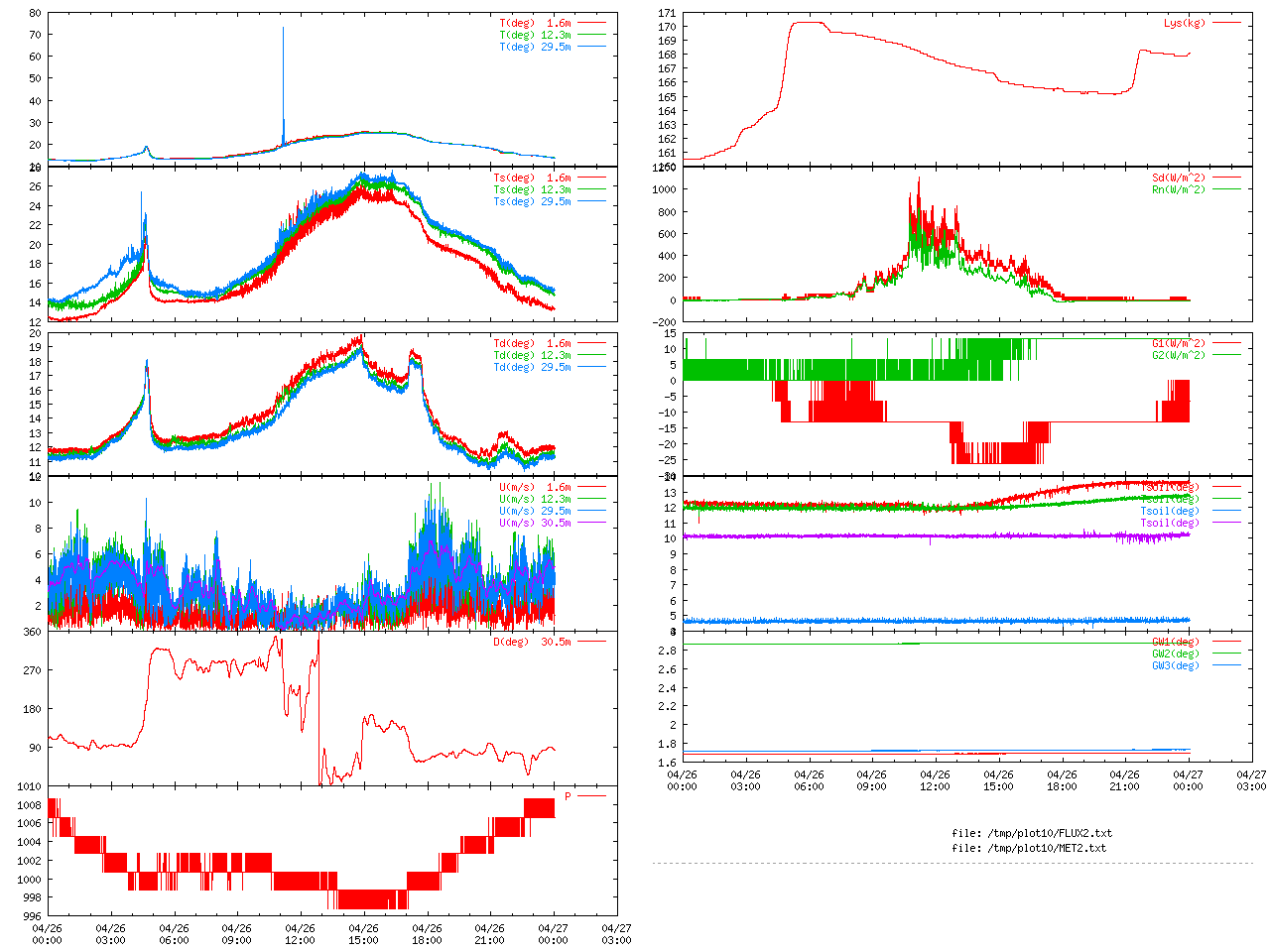Viewport: 1270px width, 952px height.
Task: Click the red T(deg) 1.6m legend label
Action: 536,23
